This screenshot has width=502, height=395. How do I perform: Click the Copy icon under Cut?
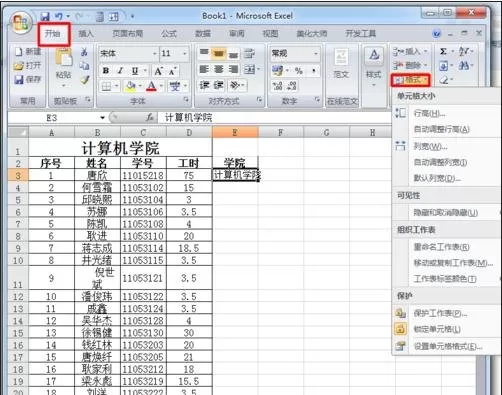click(84, 66)
